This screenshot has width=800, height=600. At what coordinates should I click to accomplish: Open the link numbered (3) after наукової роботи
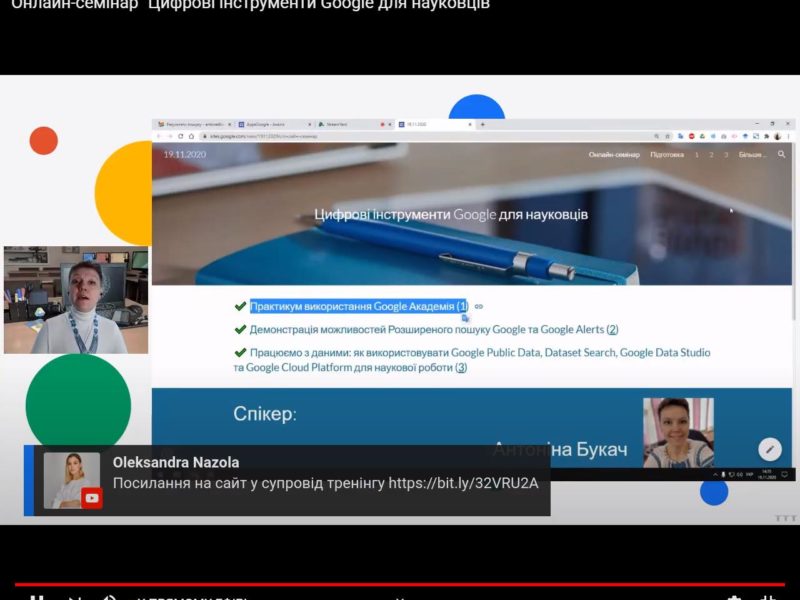[x=461, y=368]
